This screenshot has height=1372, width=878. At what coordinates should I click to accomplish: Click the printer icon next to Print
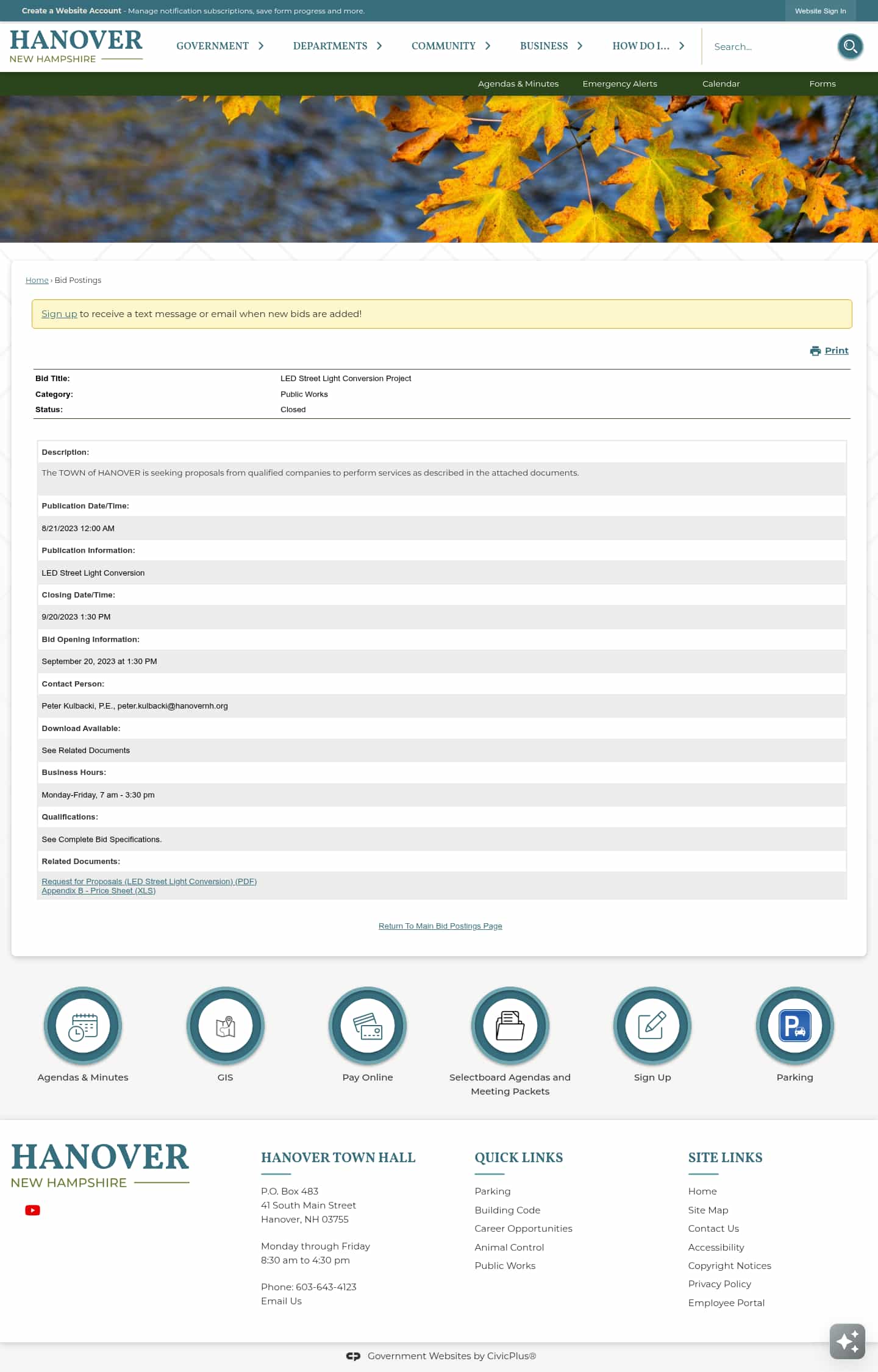[815, 351]
